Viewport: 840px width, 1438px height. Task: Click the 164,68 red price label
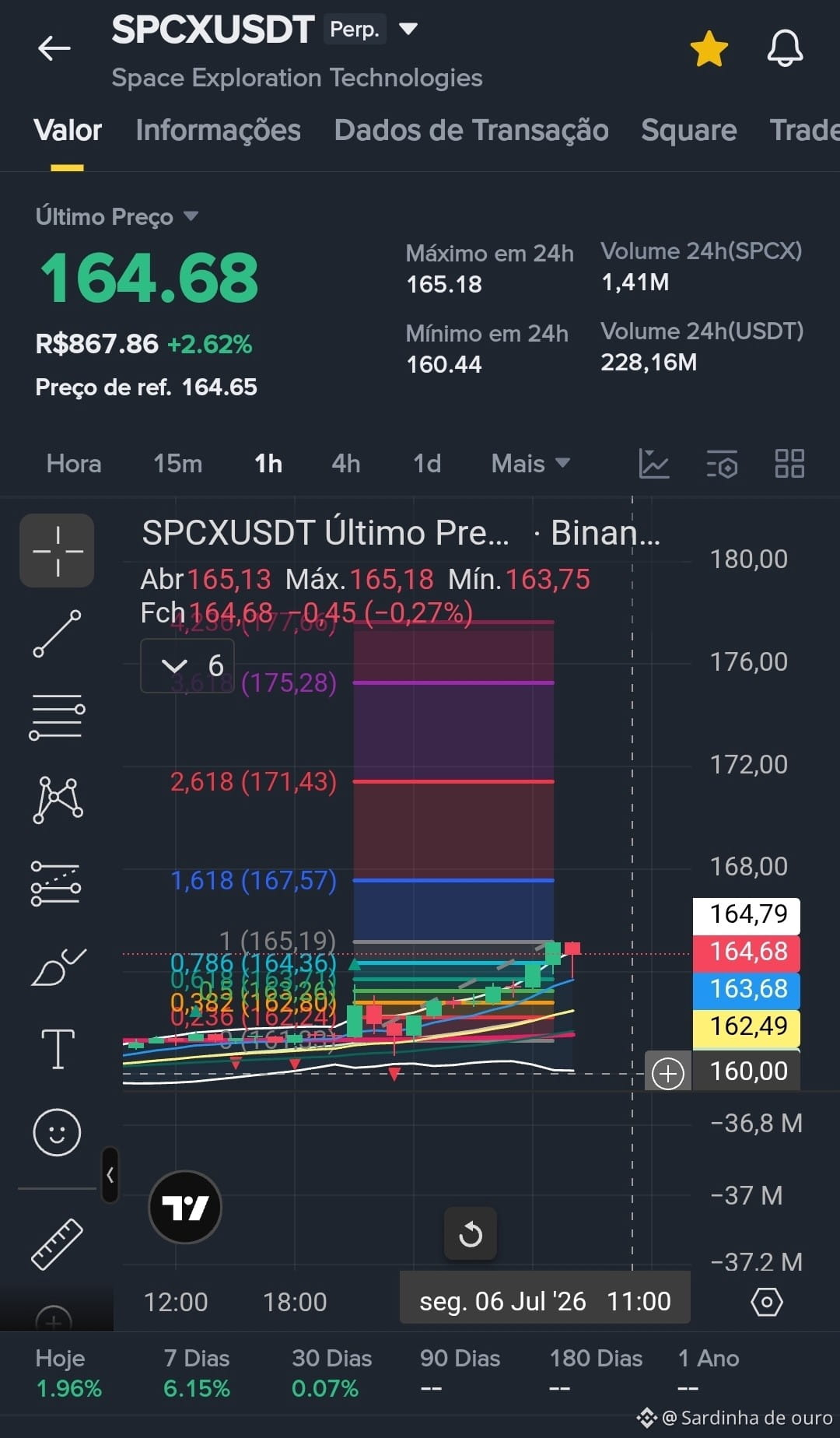[747, 951]
